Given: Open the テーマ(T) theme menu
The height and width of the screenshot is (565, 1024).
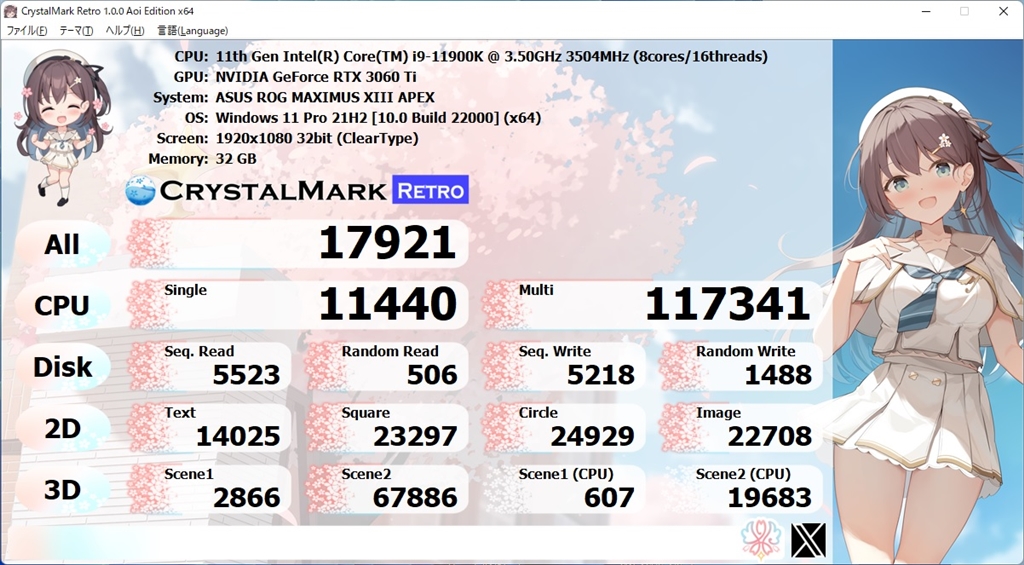Looking at the screenshot, I should (x=76, y=31).
